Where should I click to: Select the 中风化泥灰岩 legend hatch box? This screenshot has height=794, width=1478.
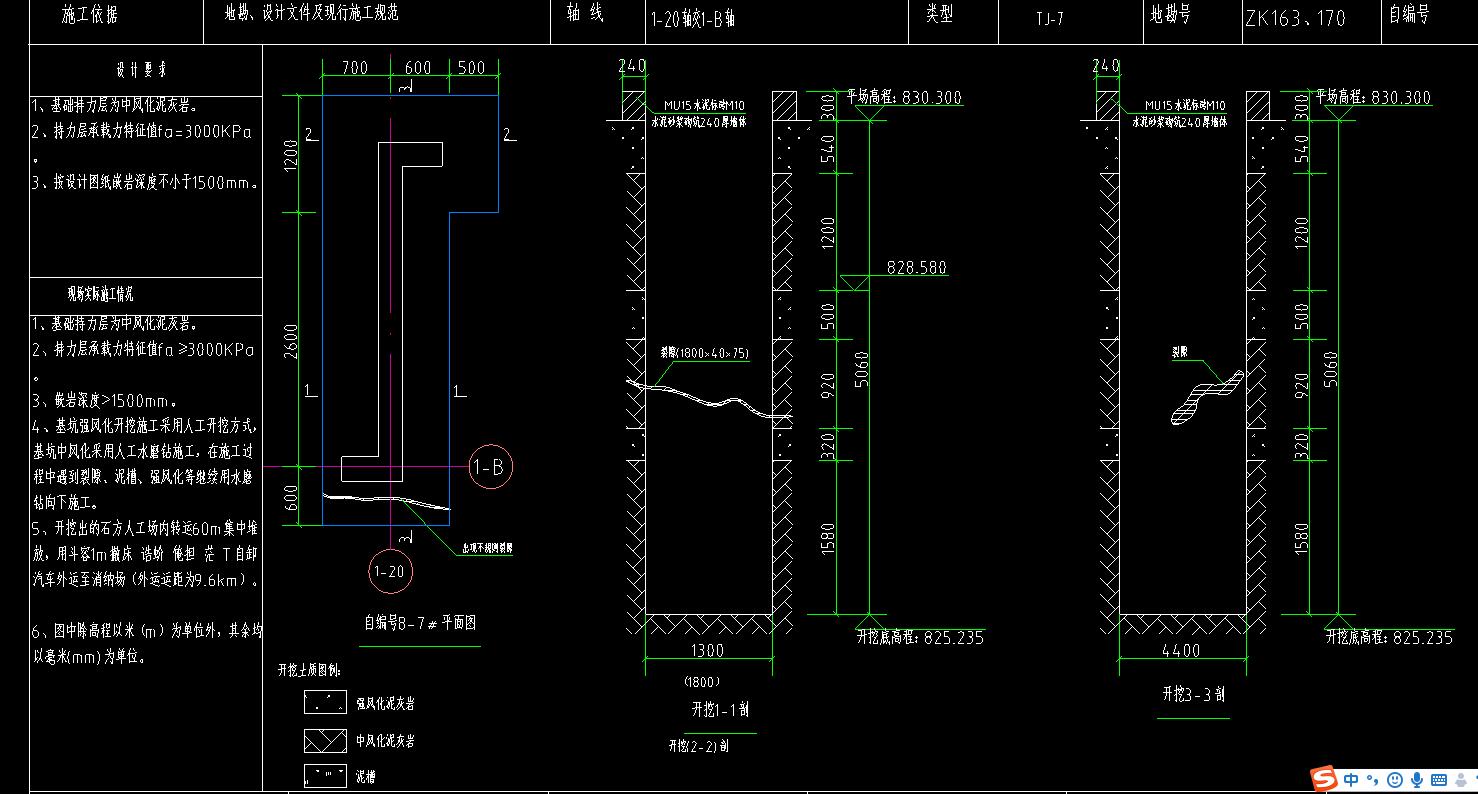325,740
